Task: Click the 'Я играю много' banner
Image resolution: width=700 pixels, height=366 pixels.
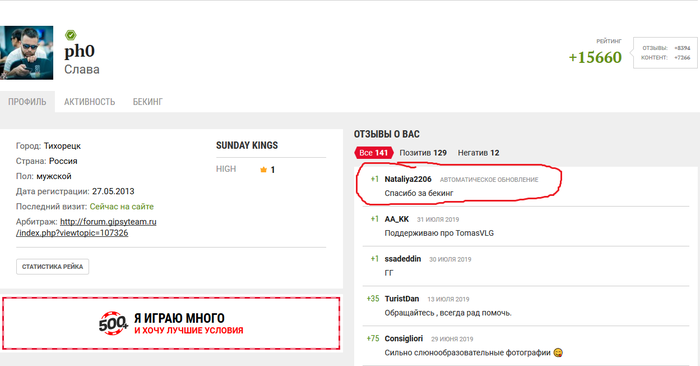Action: point(171,323)
